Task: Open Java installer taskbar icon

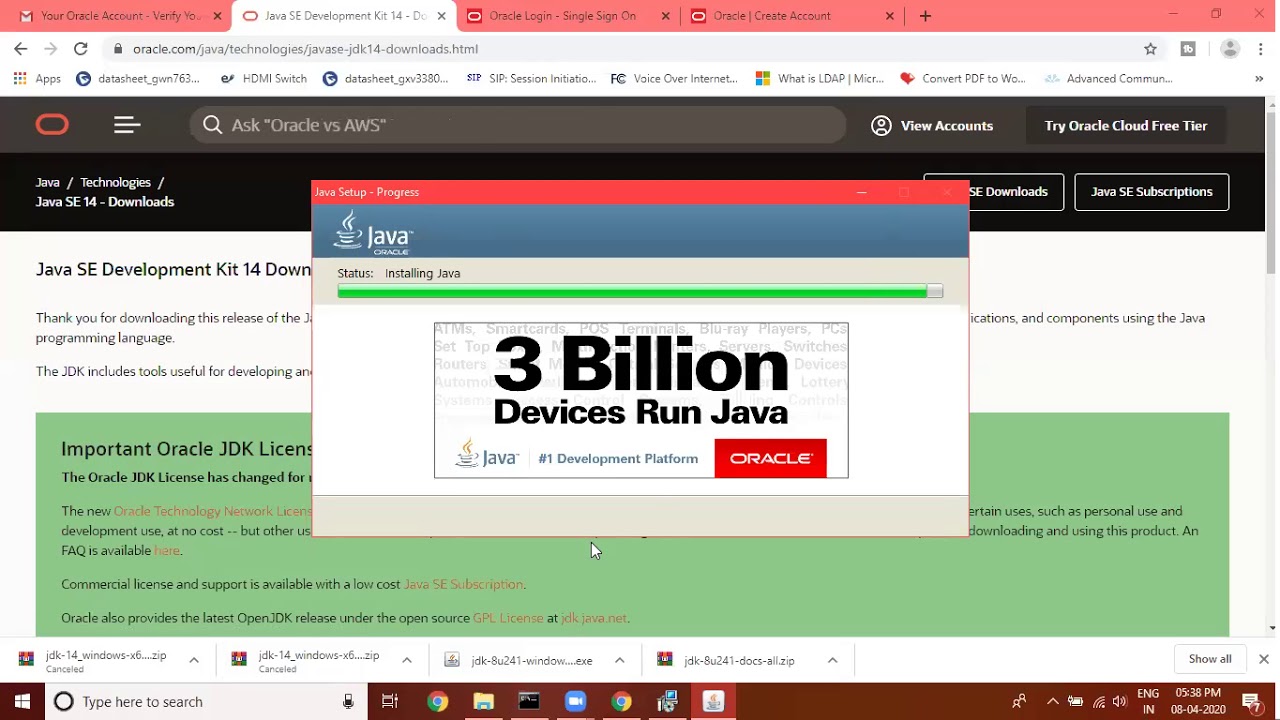Action: click(x=713, y=701)
